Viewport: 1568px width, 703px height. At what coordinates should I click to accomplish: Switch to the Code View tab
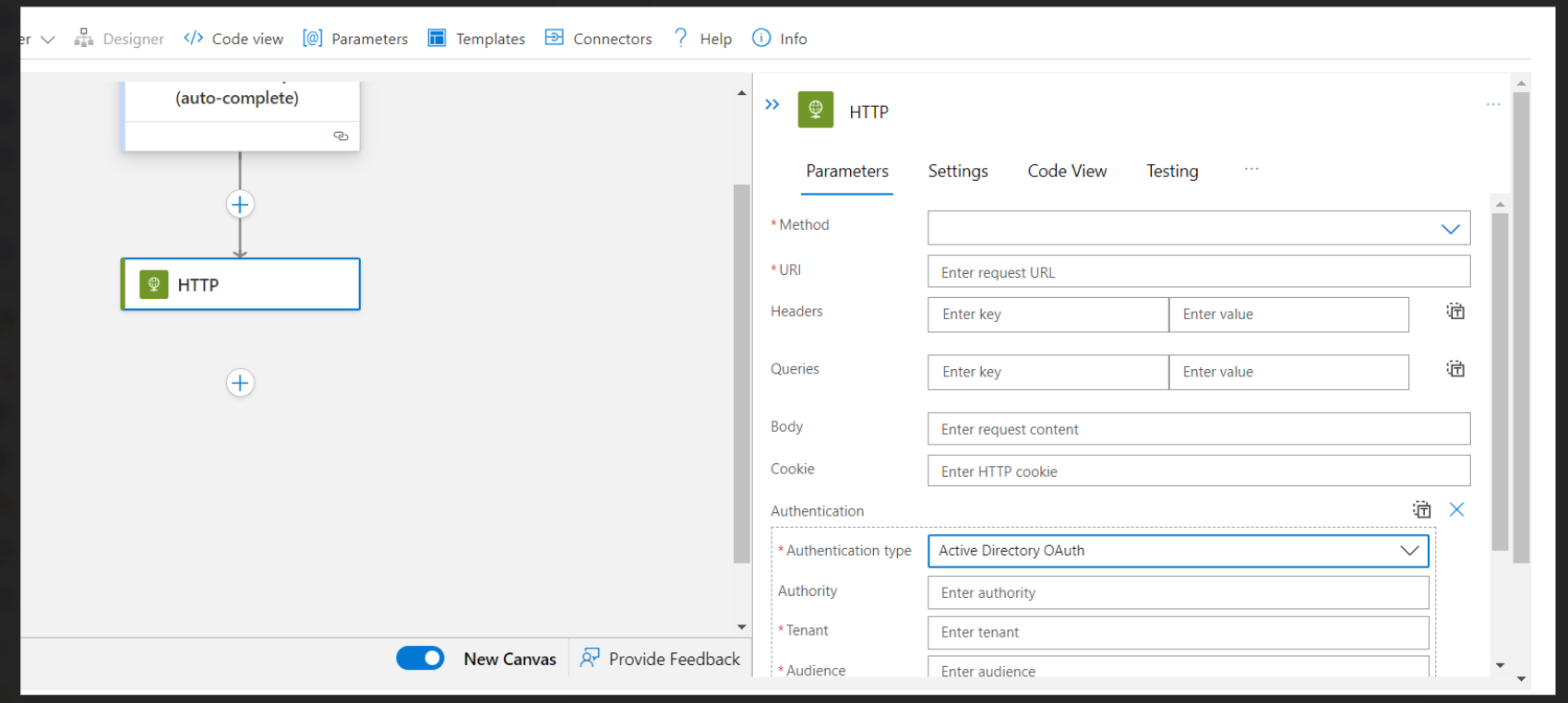[x=1067, y=172]
